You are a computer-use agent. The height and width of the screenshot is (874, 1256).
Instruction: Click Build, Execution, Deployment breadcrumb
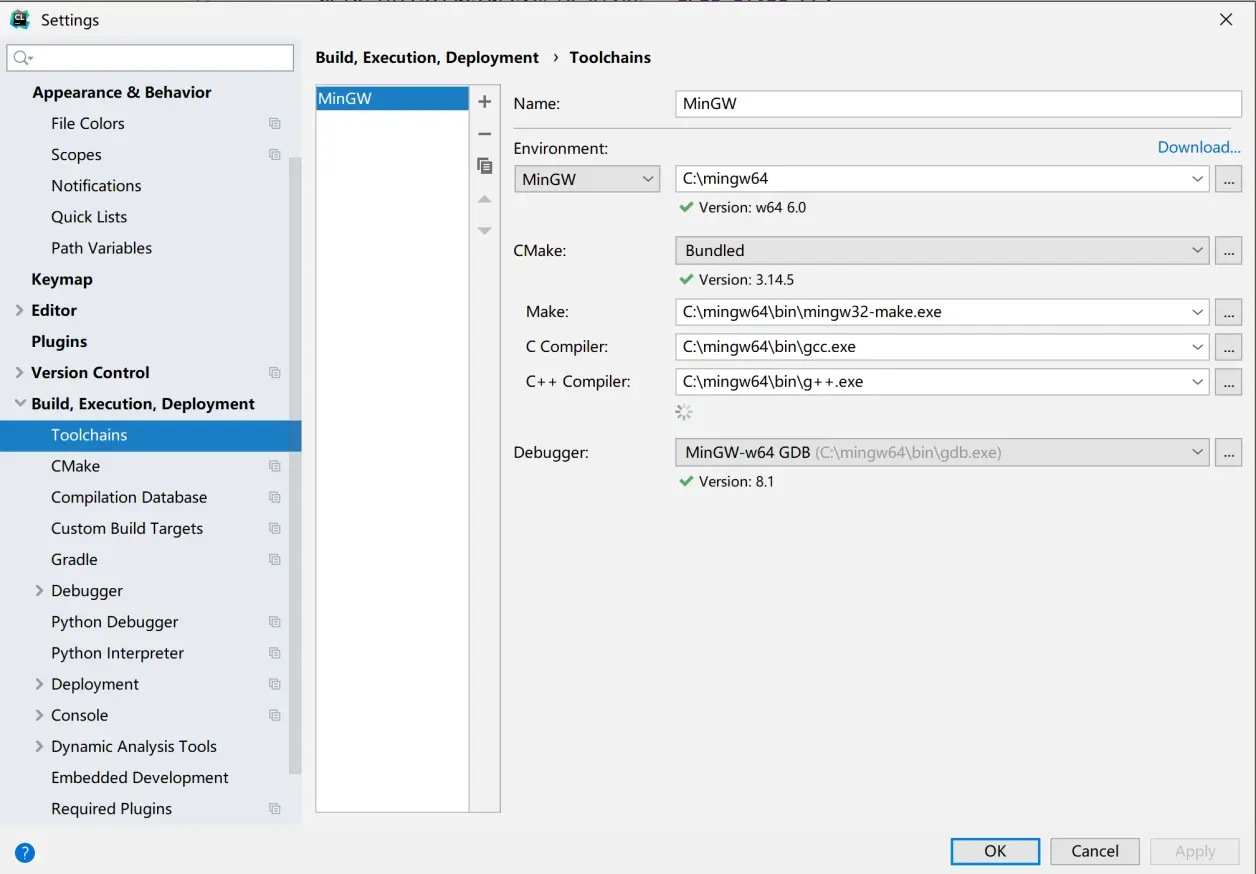[x=427, y=57]
